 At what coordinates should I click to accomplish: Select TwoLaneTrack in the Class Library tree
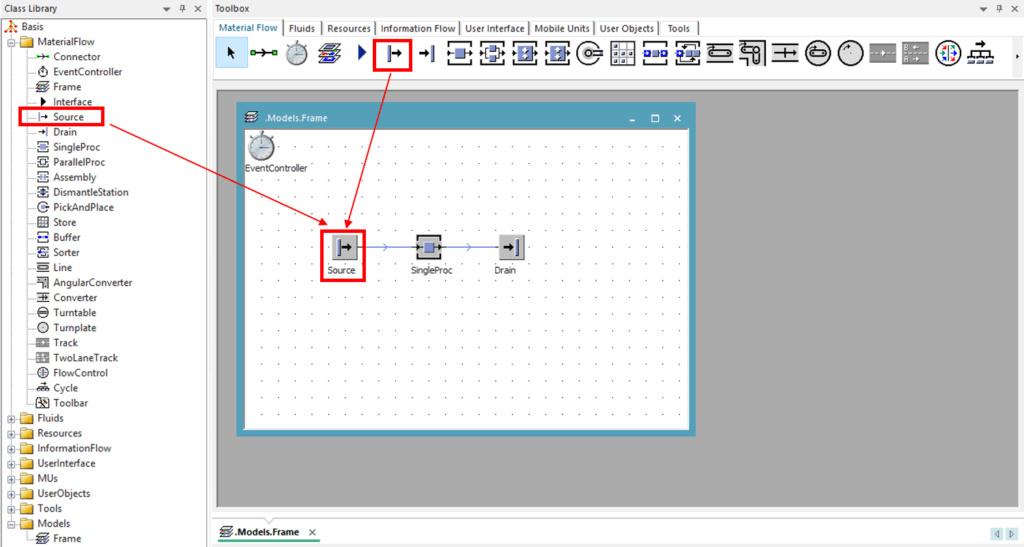[x=86, y=358]
